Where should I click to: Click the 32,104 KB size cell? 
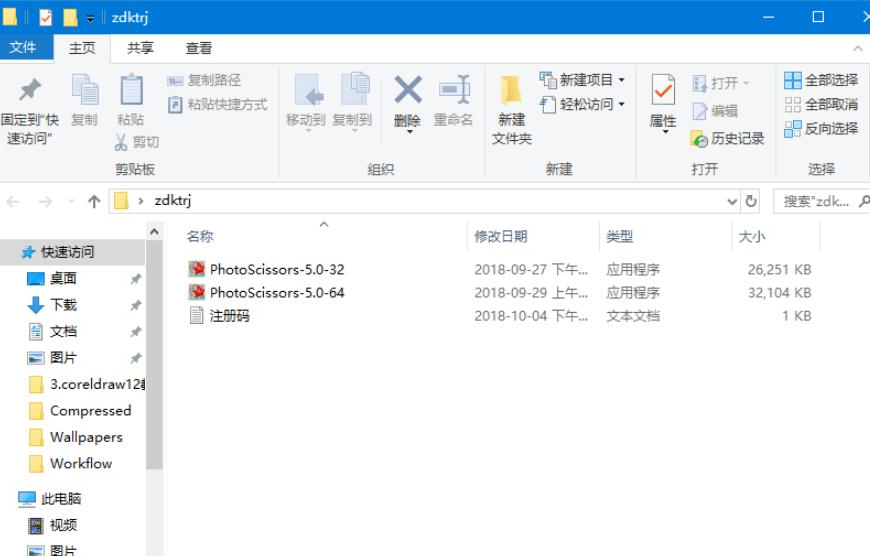pos(779,293)
